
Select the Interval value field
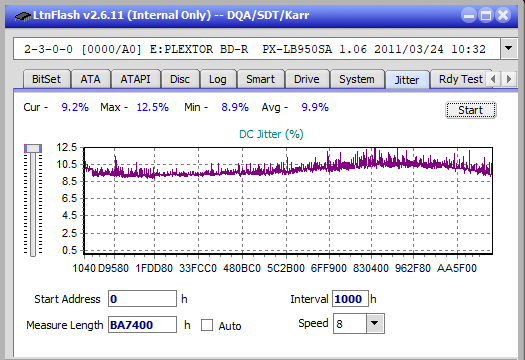tap(350, 299)
